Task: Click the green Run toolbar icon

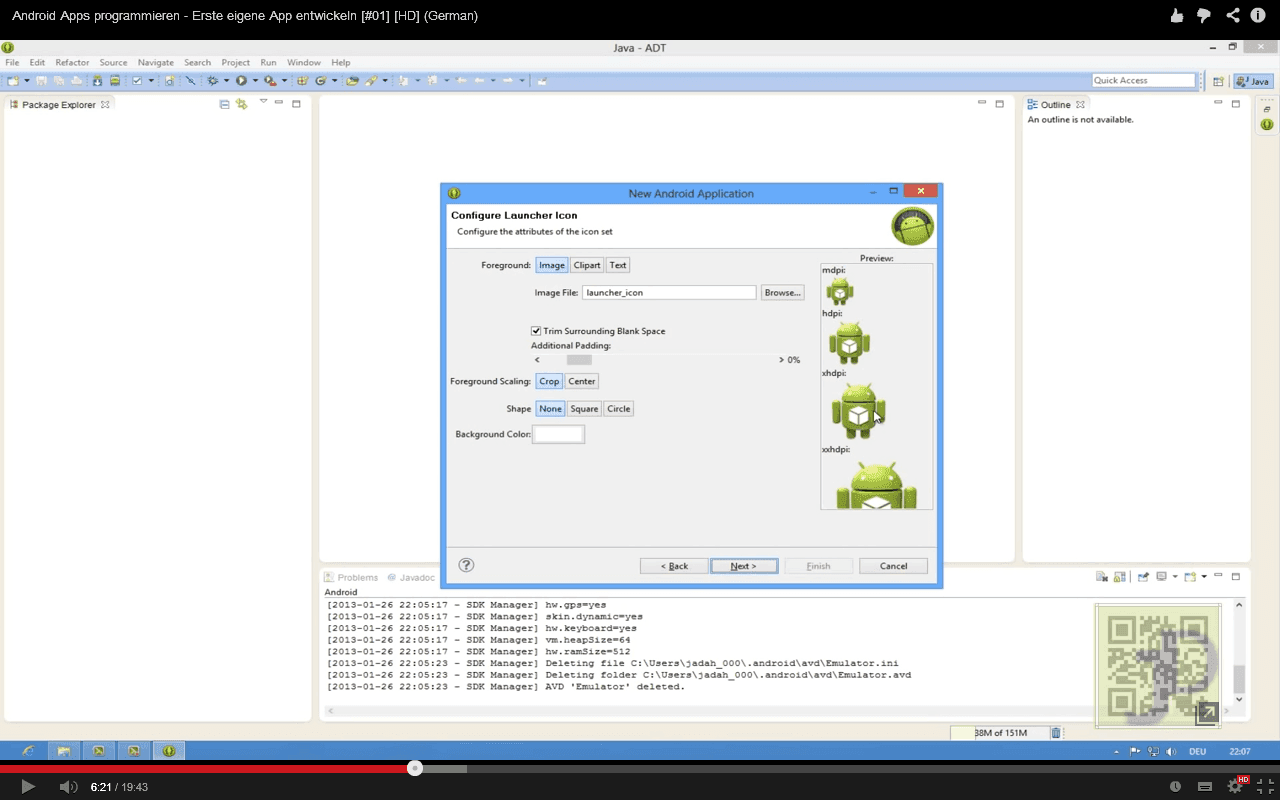Action: pos(241,80)
